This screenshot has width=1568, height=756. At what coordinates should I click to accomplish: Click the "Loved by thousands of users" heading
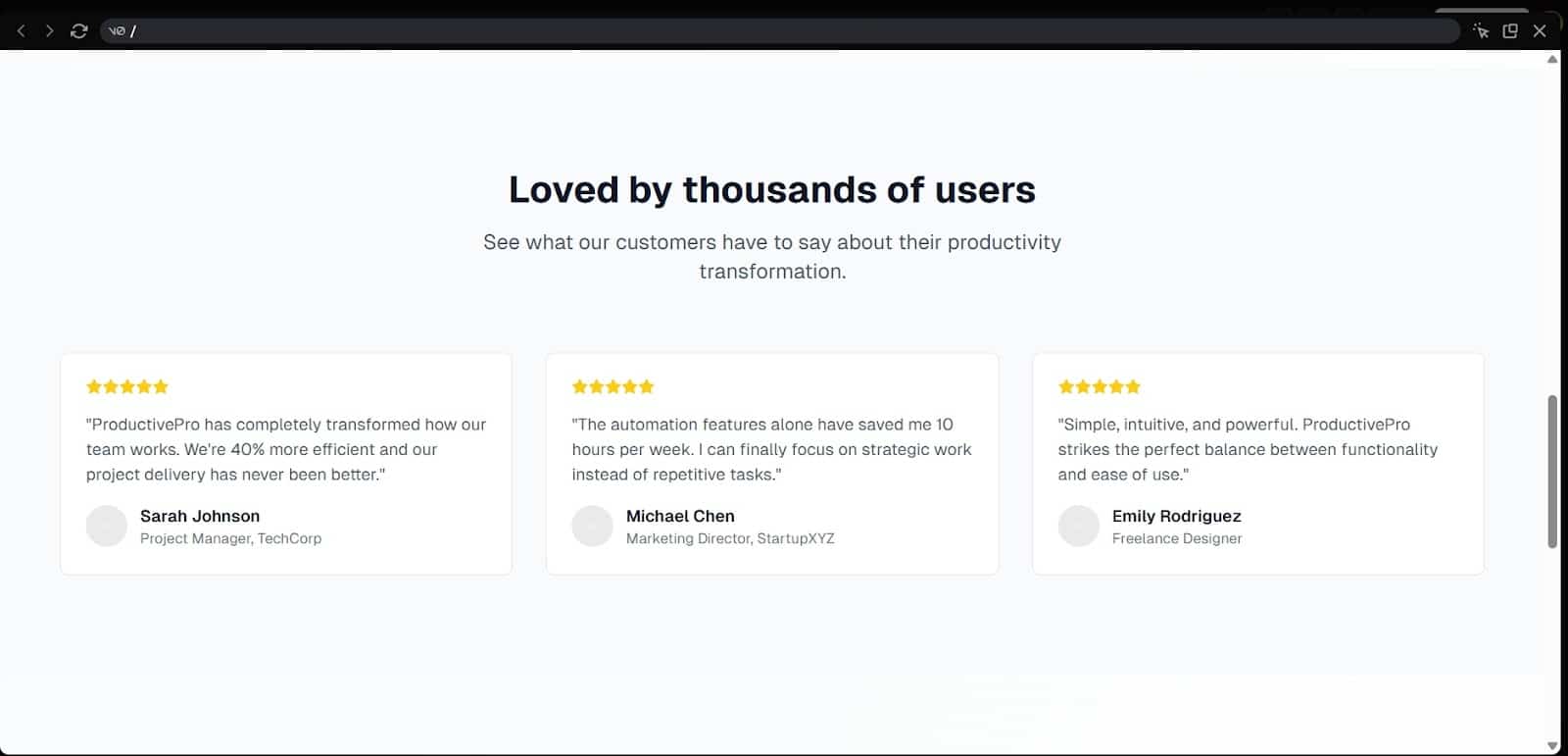tap(772, 189)
